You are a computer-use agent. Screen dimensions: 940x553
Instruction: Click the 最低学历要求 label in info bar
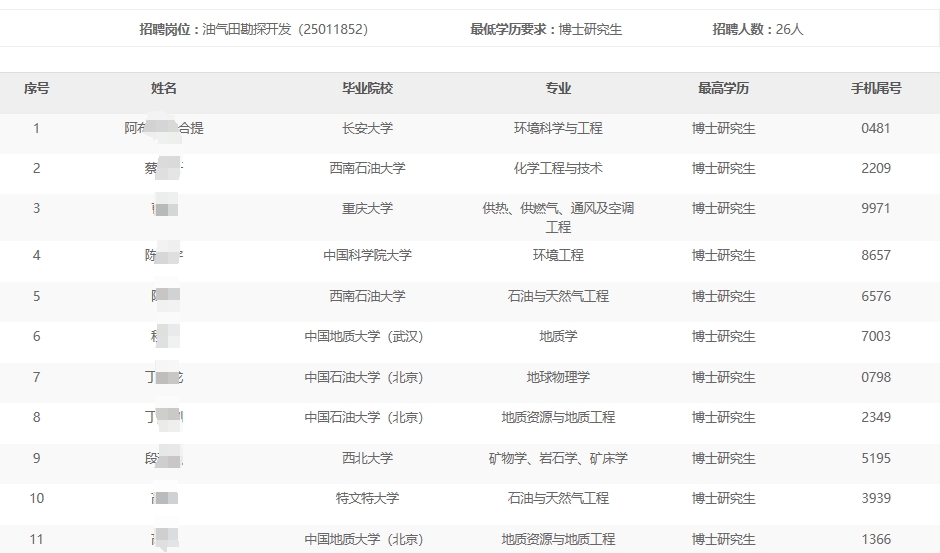(513, 29)
